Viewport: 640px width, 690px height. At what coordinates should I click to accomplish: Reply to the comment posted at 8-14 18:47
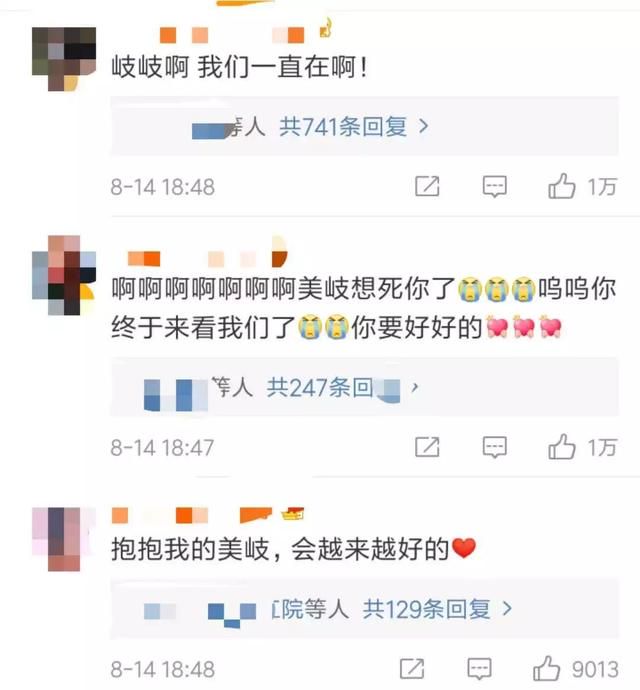(x=495, y=448)
